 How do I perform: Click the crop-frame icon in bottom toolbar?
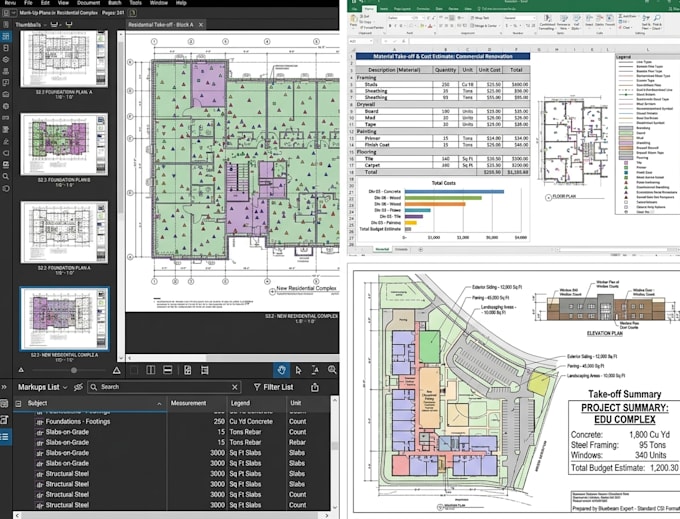click(204, 370)
